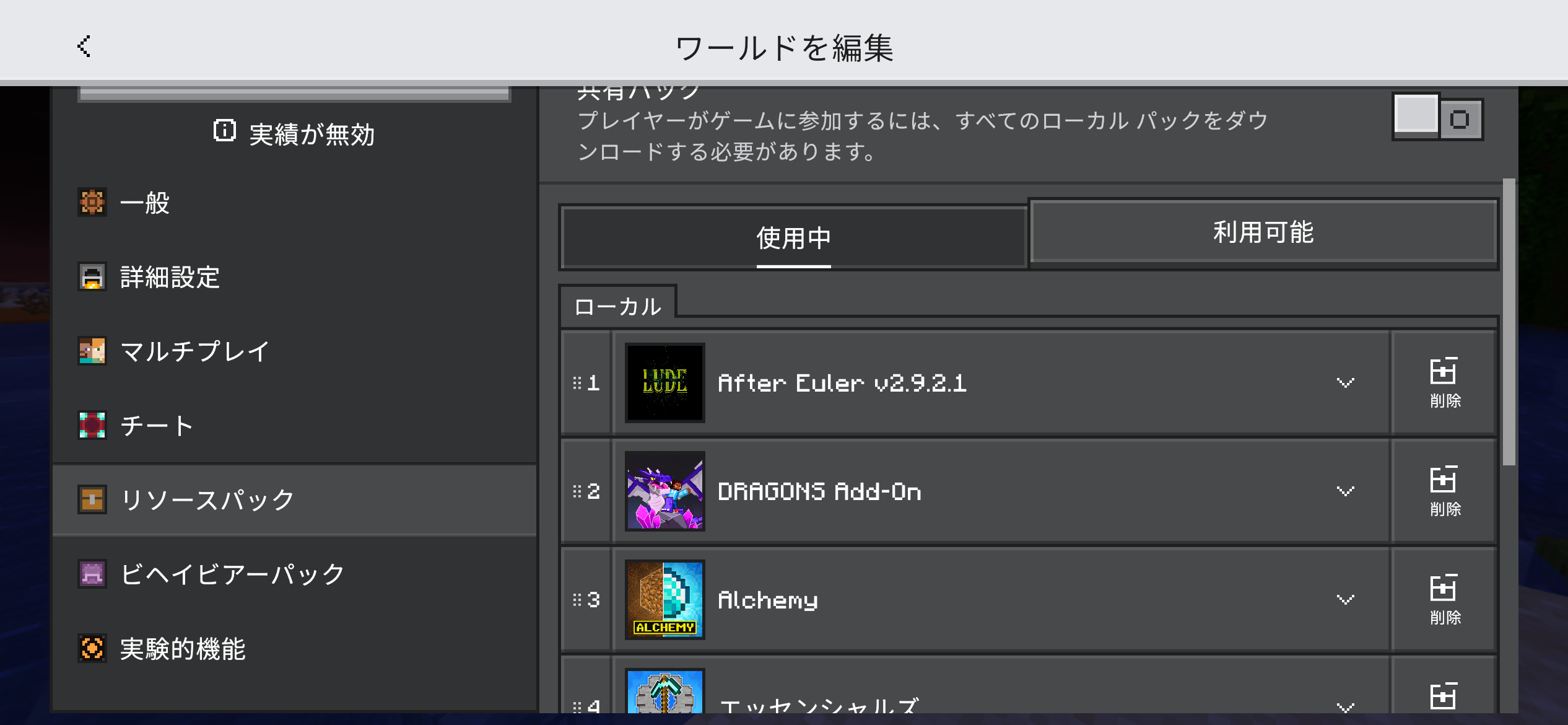Screen dimensions: 1568x725
Task: Expand After Euler v2.9.2.1 pack details
Action: [x=1345, y=383]
